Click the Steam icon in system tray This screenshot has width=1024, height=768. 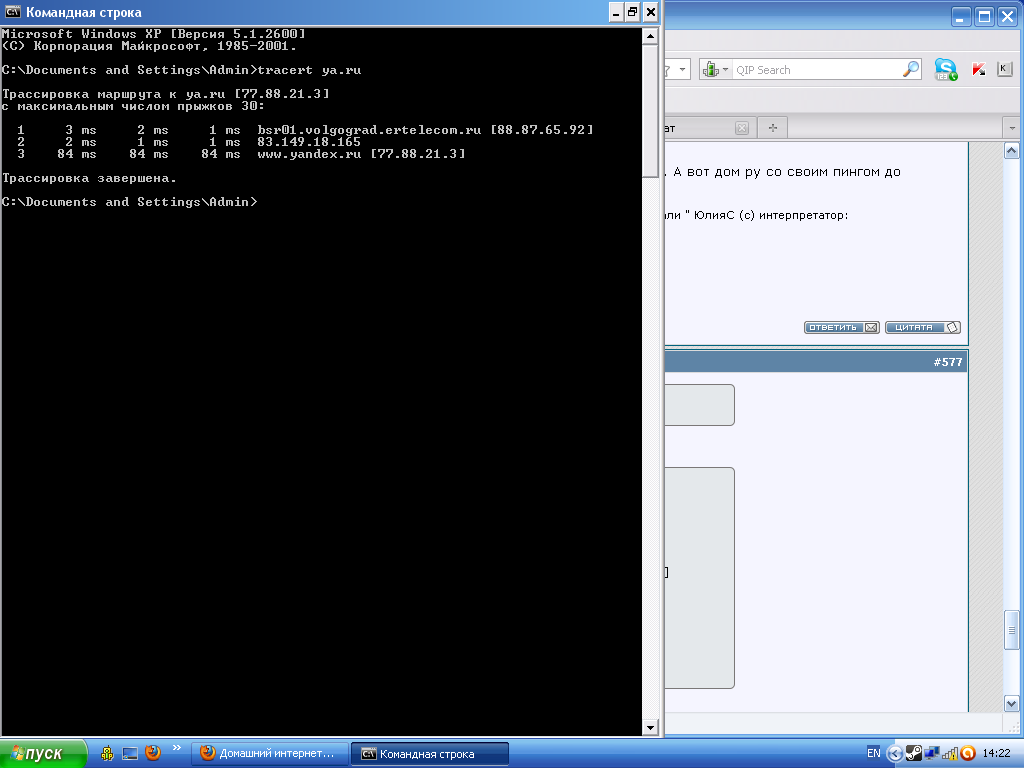[913, 754]
